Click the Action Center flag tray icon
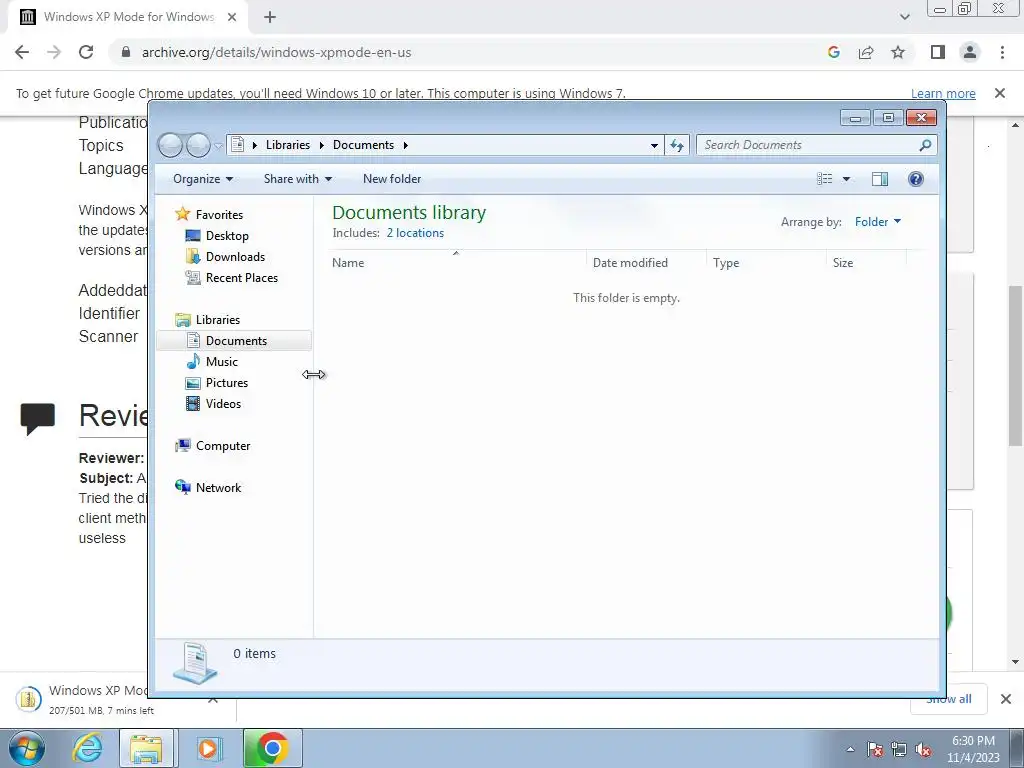Viewport: 1024px width, 768px height. tap(875, 750)
